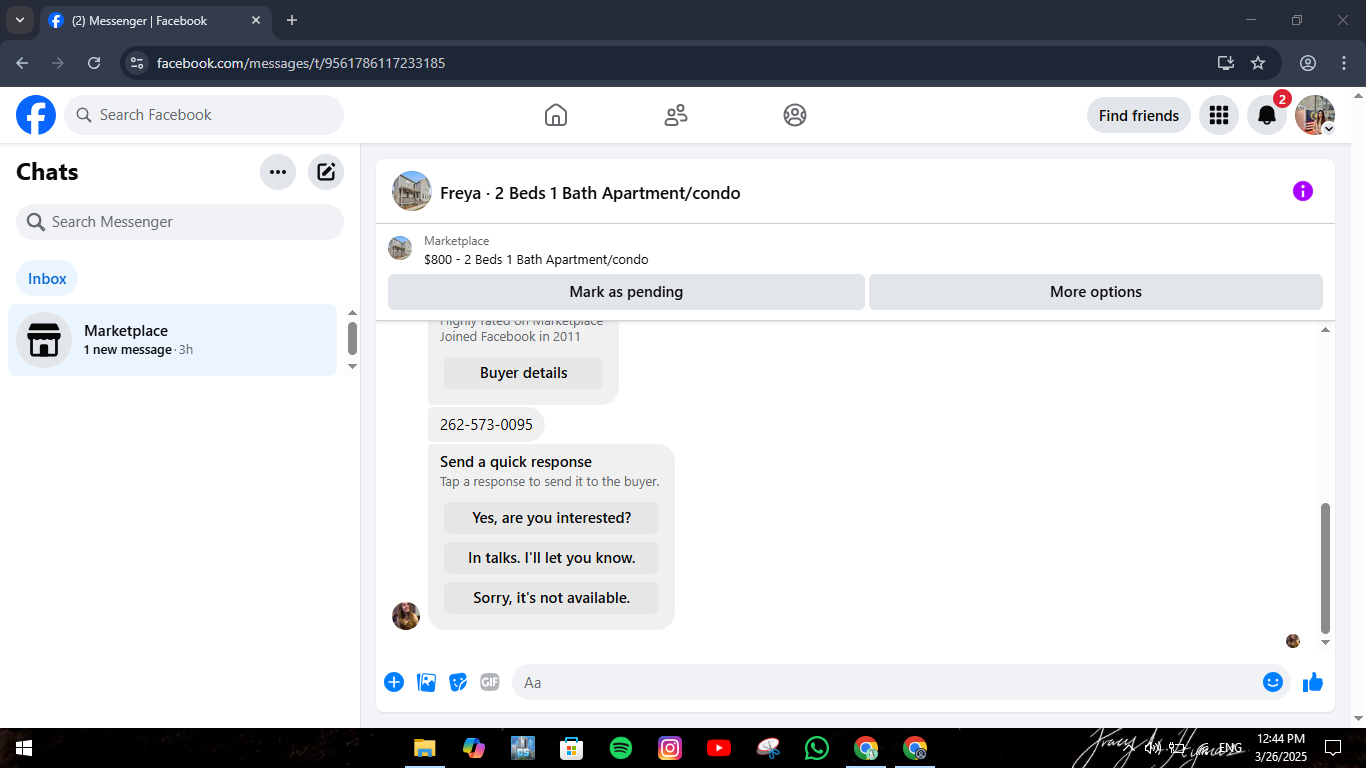Viewport: 1366px width, 768px height.
Task: Open the Chrome three-dot menu
Action: [1344, 63]
